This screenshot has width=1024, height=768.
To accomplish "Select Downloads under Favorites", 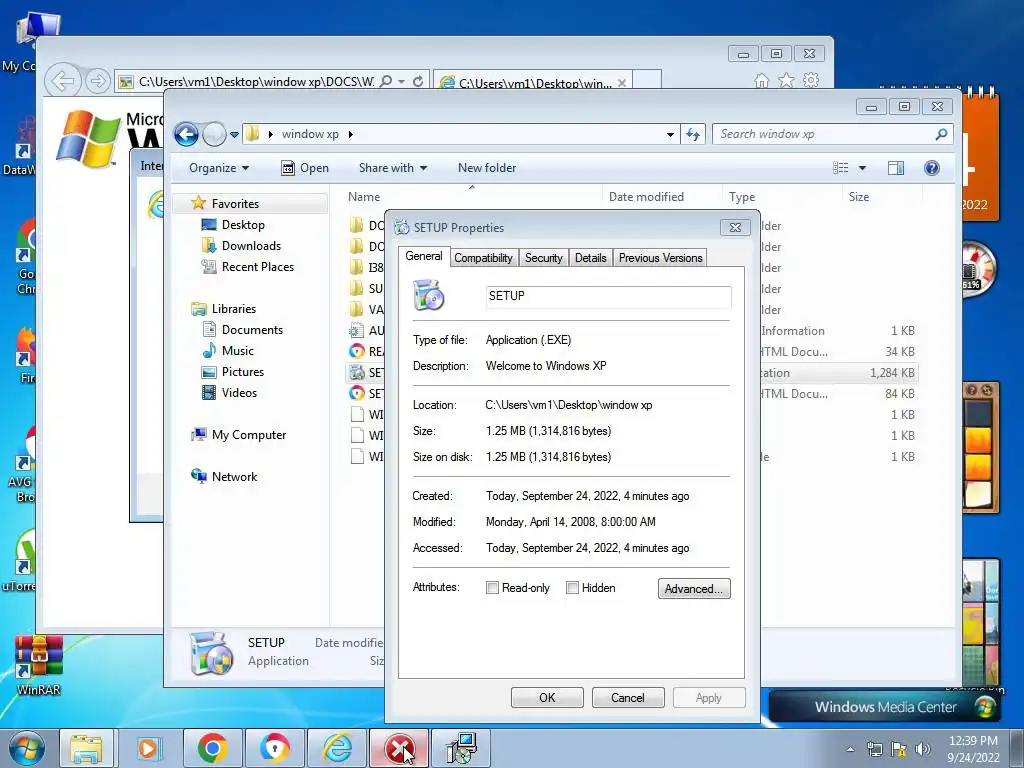I will [251, 246].
